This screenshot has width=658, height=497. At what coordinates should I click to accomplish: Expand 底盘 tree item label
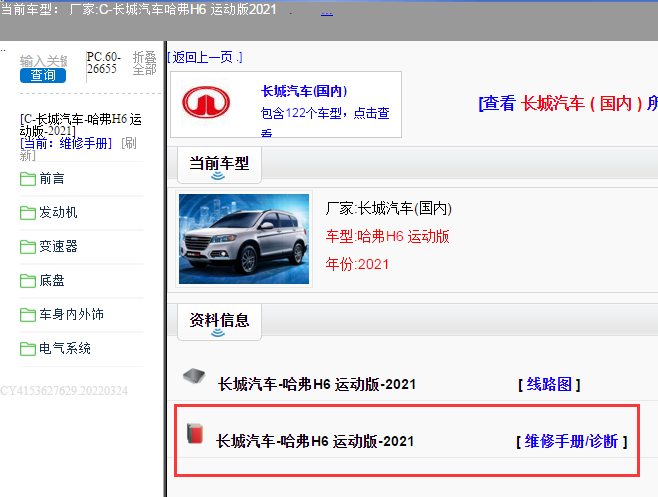click(52, 281)
